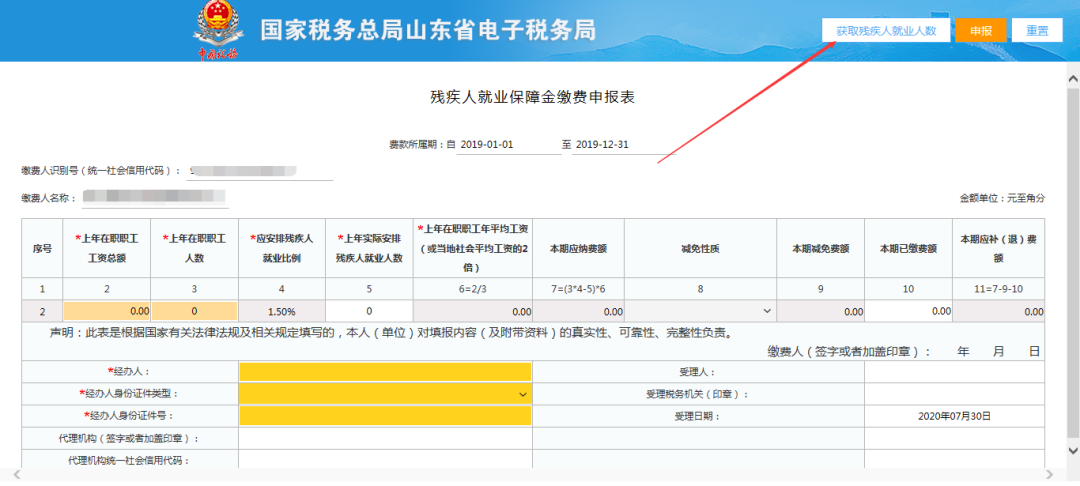Viewport: 1080px width, 486px height.
Task: Click the formula text 7=(3*4-5)*6
Action: tap(579, 289)
